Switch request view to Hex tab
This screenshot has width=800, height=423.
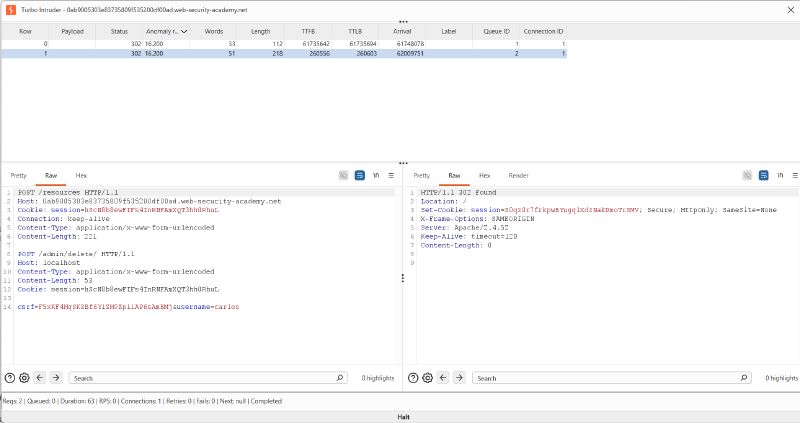point(81,176)
